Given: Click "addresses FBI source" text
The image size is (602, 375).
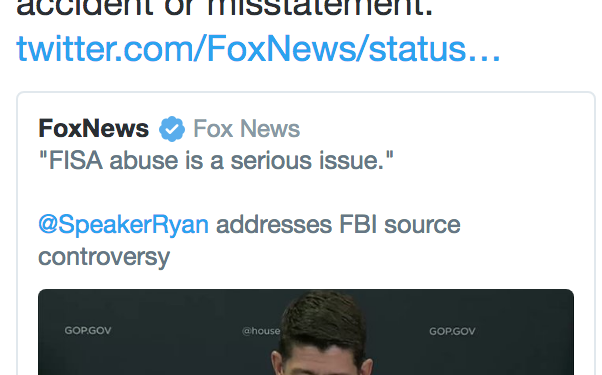Looking at the screenshot, I should [x=338, y=225].
